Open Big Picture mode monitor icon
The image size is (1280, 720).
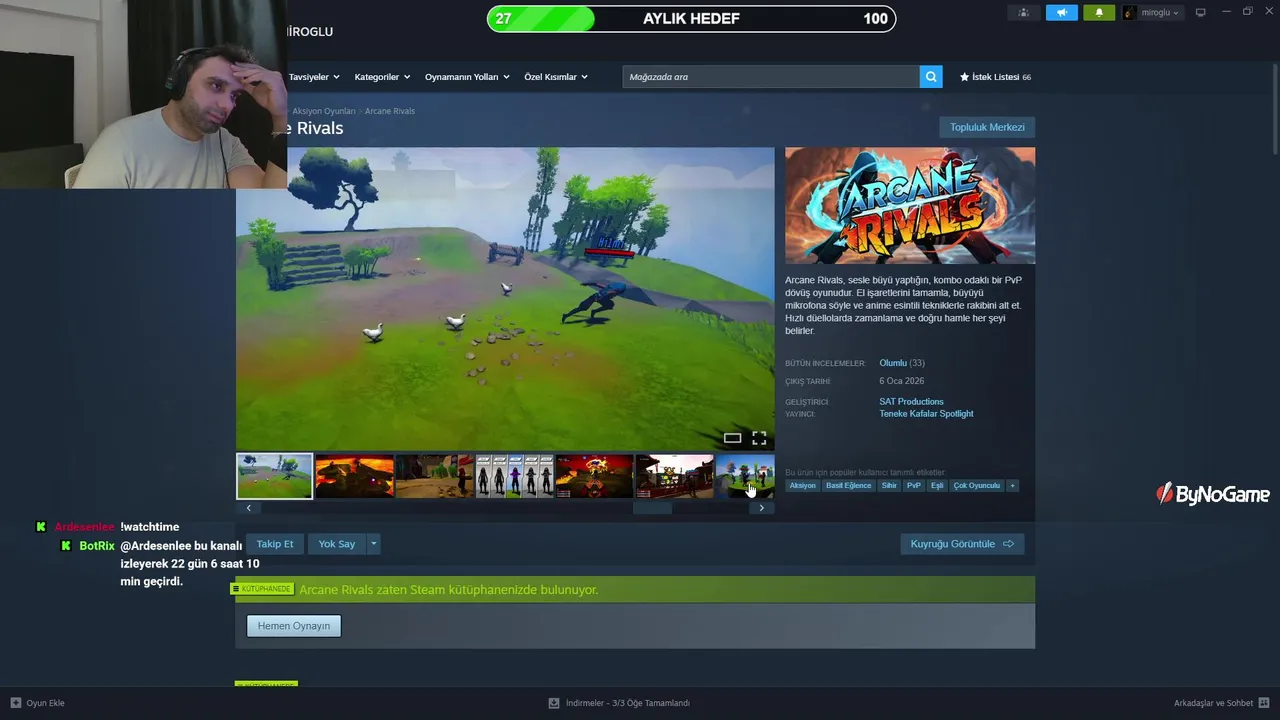point(1201,13)
